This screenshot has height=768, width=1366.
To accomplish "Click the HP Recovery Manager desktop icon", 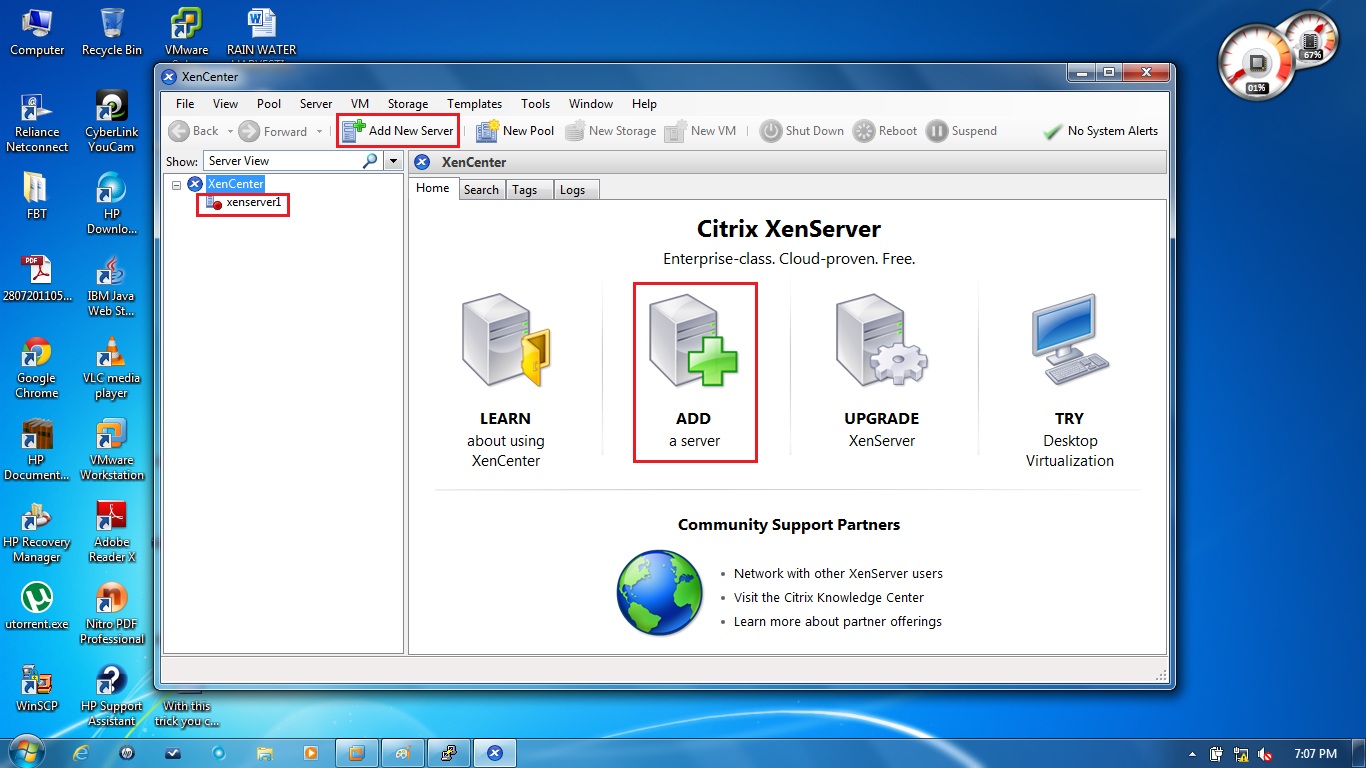I will (x=37, y=532).
